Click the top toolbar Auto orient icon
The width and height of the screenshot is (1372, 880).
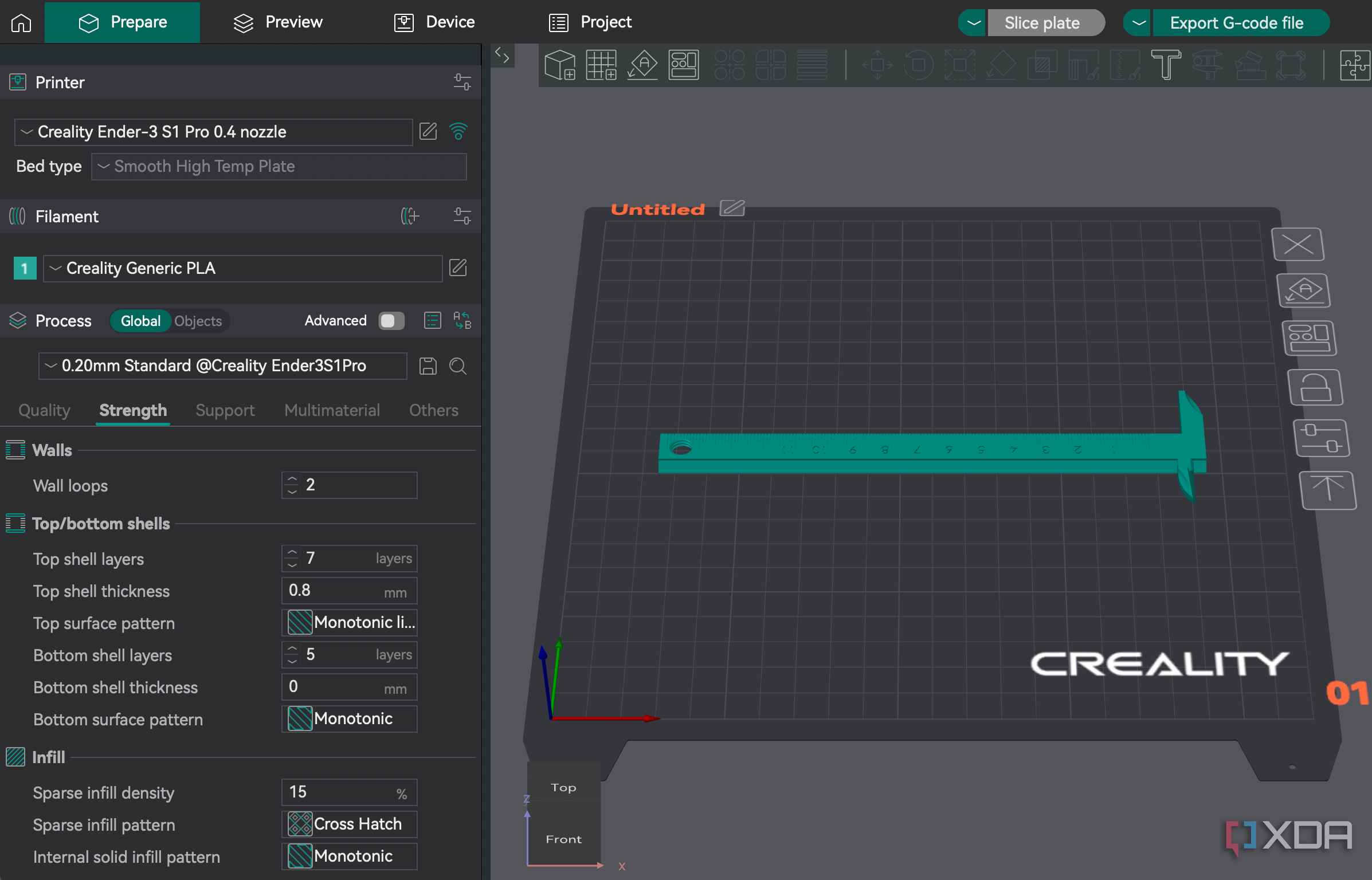(642, 65)
